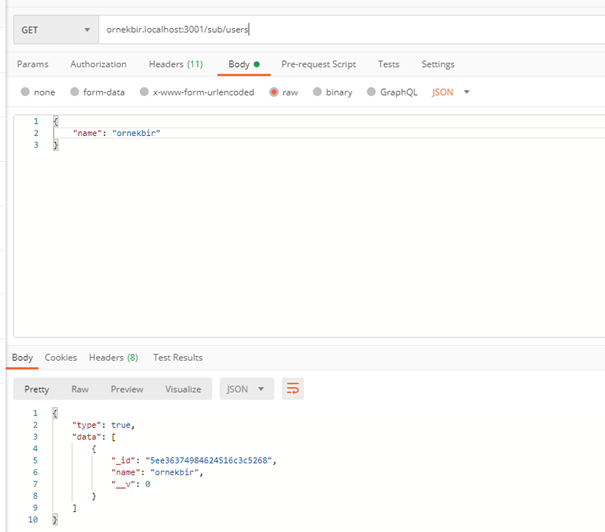This screenshot has width=605, height=532.
Task: Click the request URL input field
Action: point(350,30)
